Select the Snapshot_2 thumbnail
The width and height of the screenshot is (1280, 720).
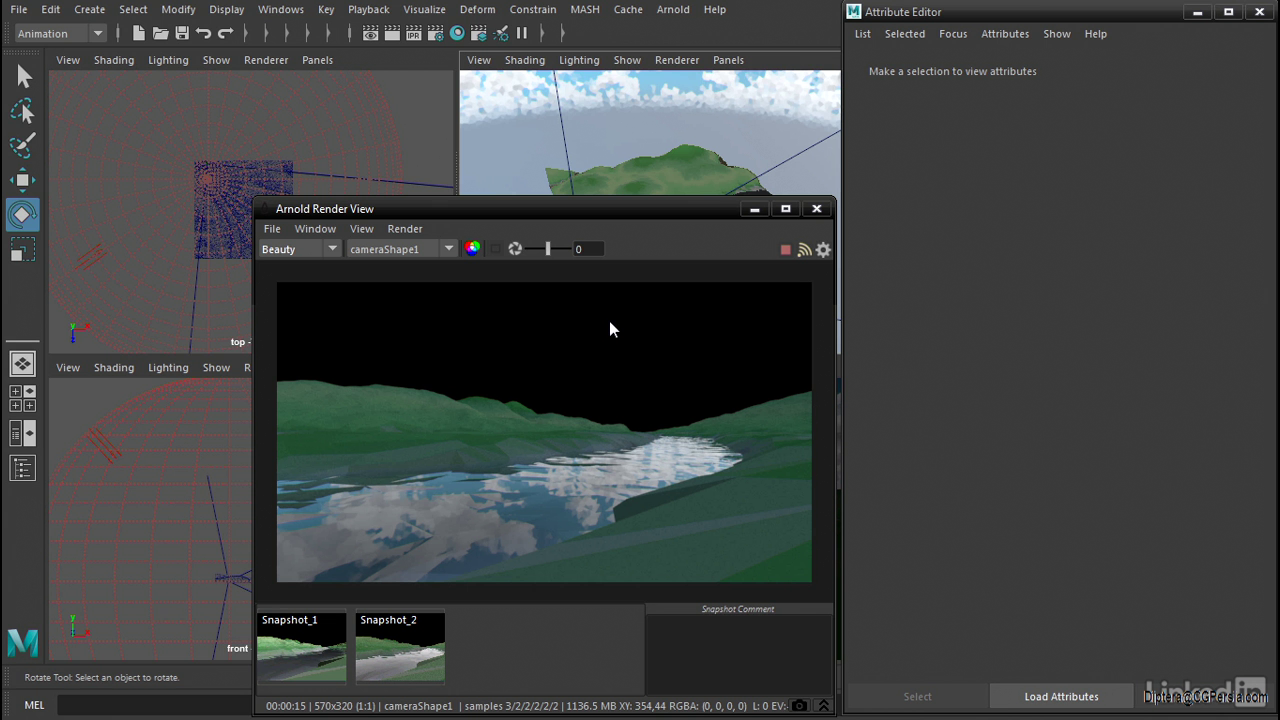(x=400, y=647)
